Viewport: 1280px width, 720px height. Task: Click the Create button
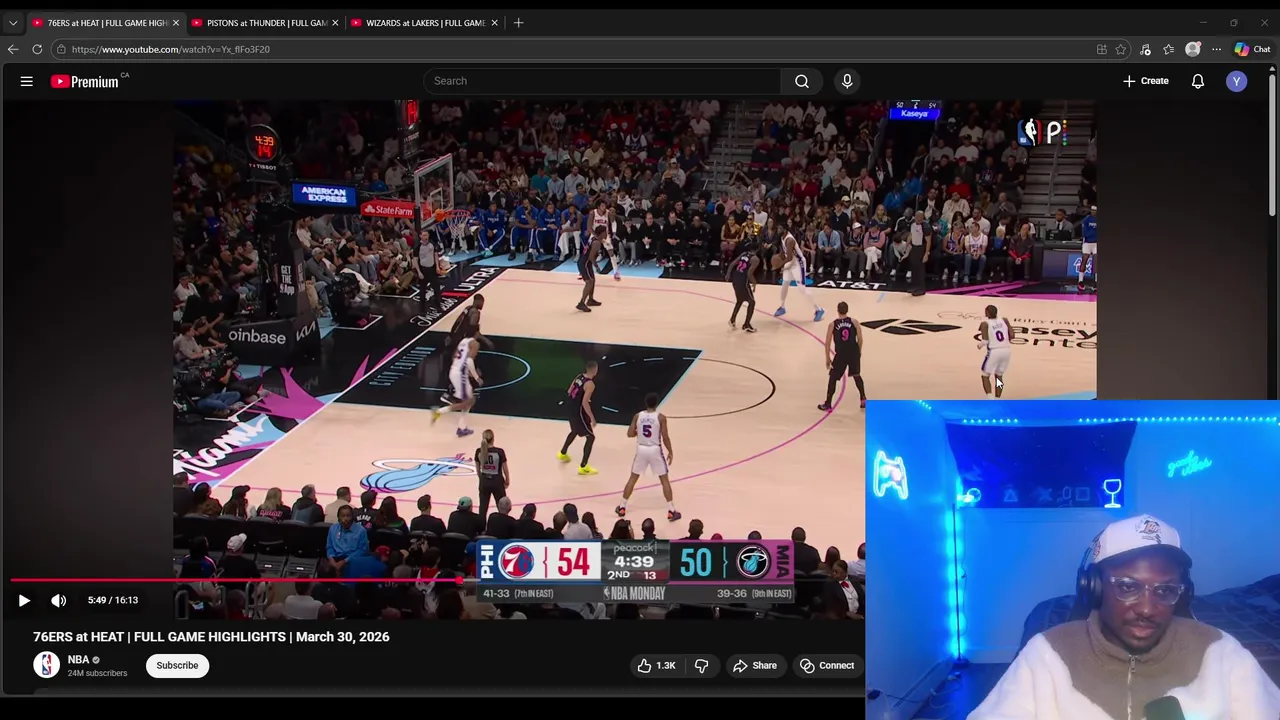(1146, 81)
